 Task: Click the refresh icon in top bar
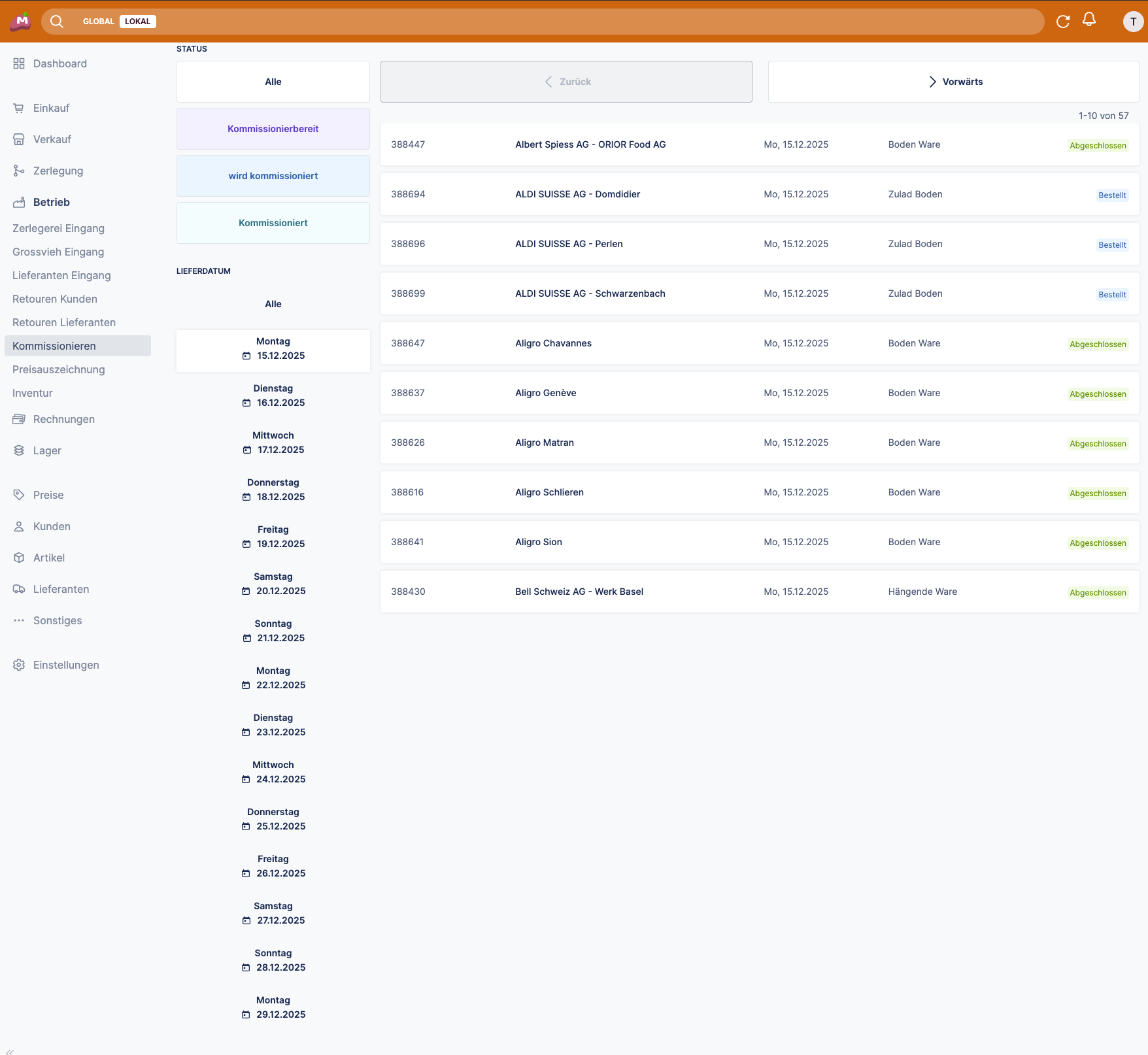[x=1063, y=22]
